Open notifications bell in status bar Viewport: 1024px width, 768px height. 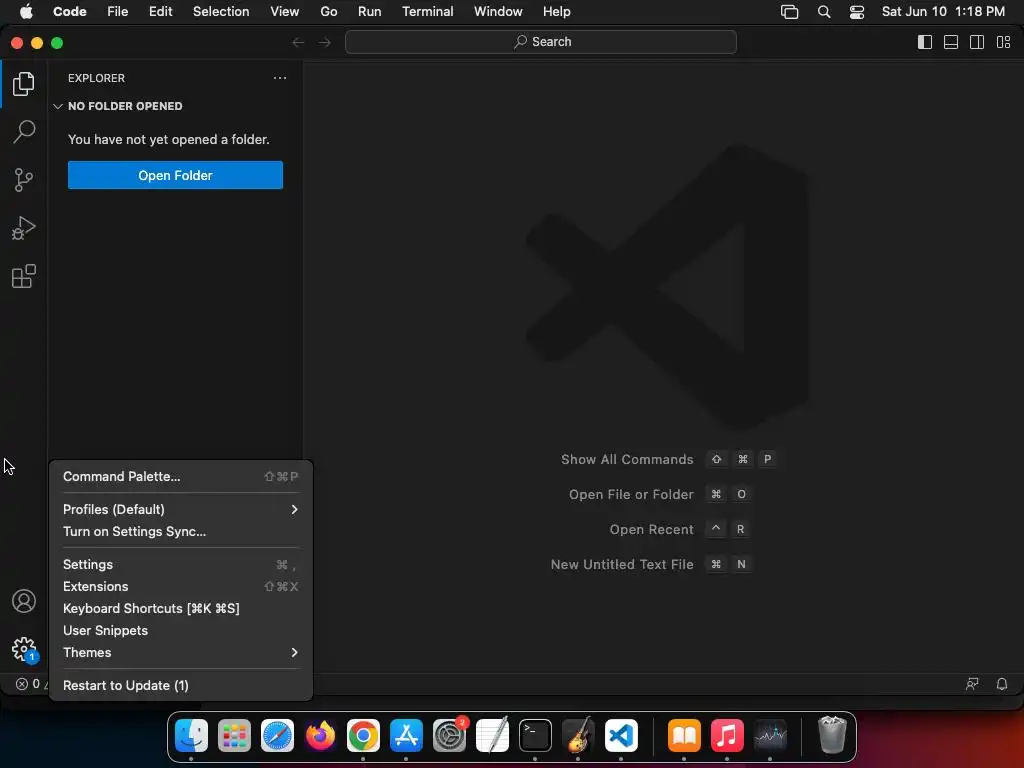point(1002,684)
